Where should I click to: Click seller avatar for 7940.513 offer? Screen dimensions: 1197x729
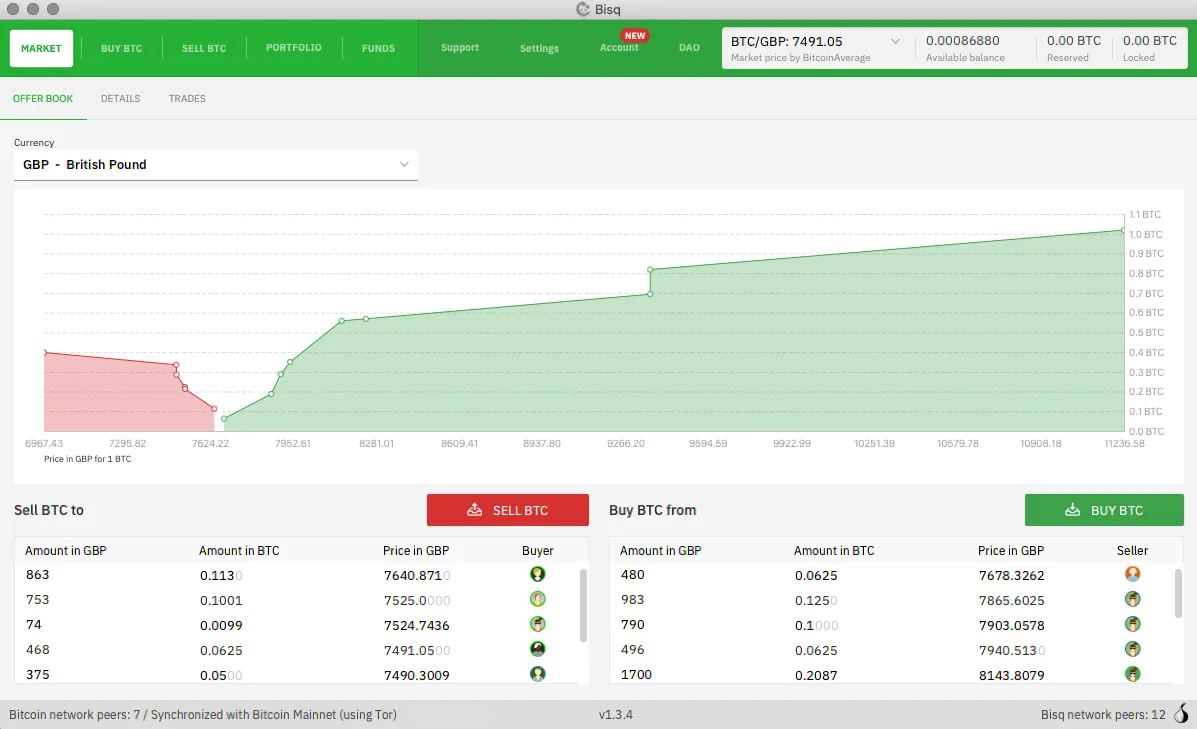click(x=1133, y=649)
